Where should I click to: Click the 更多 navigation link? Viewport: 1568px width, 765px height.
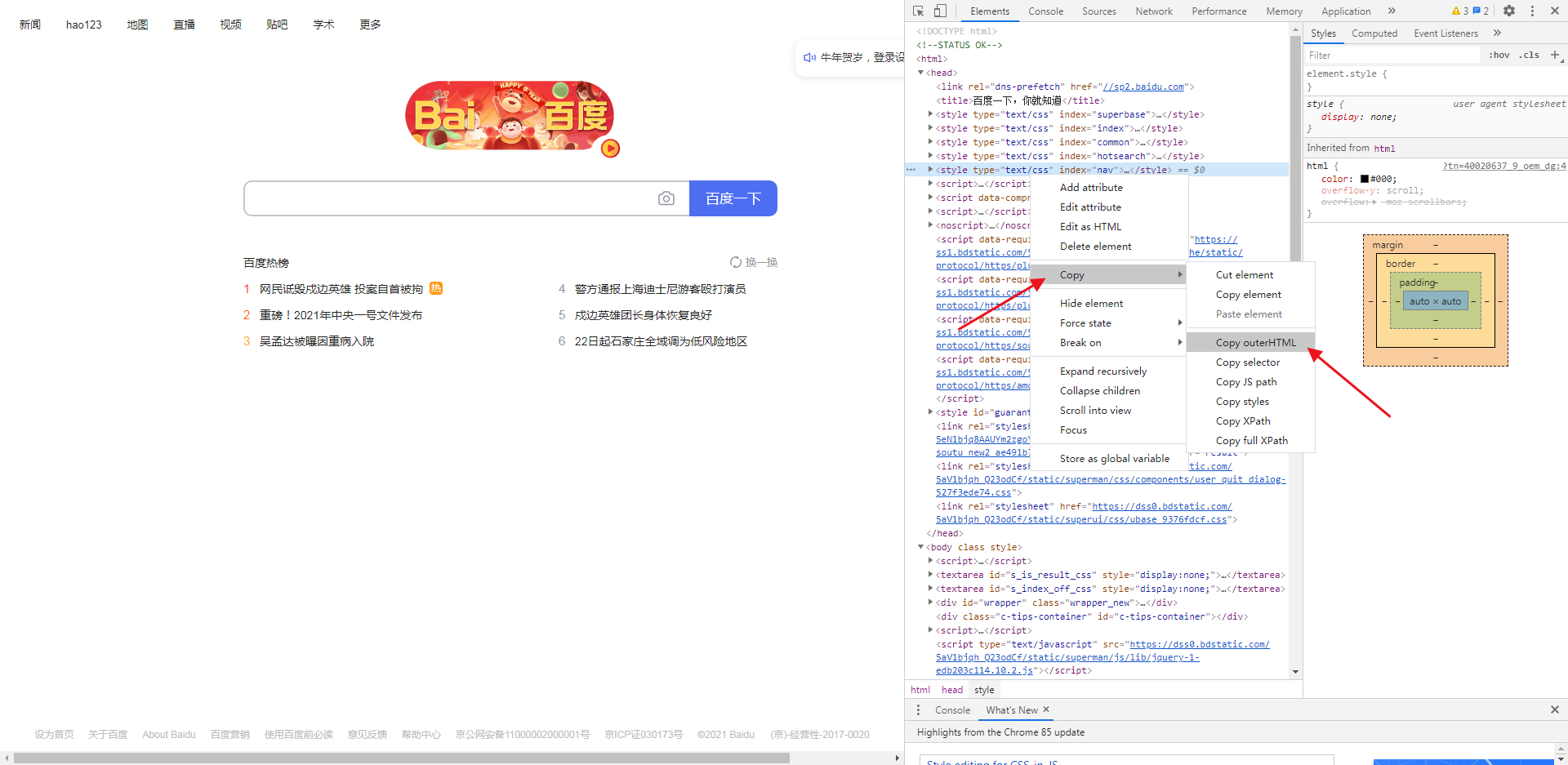[x=370, y=24]
